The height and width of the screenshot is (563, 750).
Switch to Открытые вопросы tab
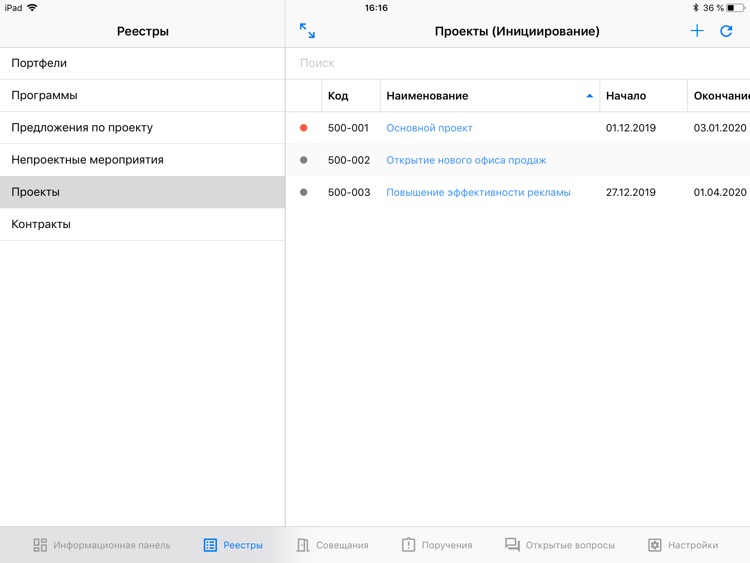click(x=560, y=545)
